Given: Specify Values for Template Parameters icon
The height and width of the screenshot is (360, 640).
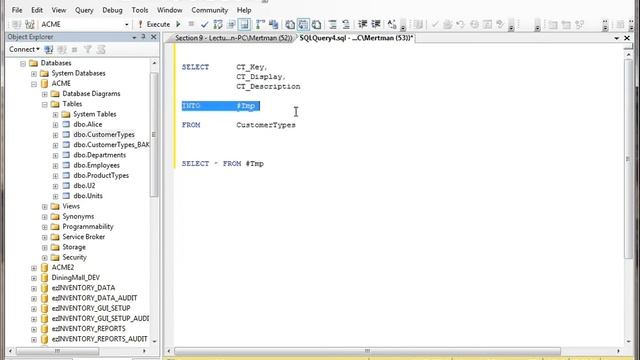Looking at the screenshot, I should (x=392, y=24).
